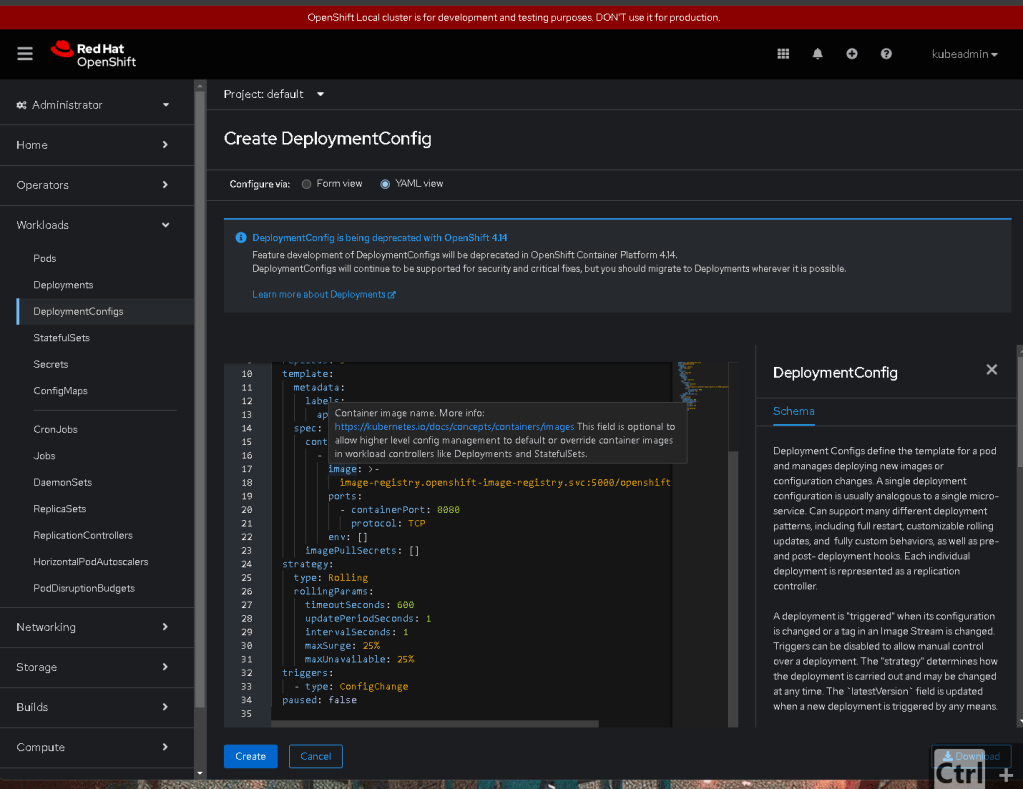Go to StatefulSets in sidebar
Image resolution: width=1023 pixels, height=789 pixels.
(x=61, y=338)
